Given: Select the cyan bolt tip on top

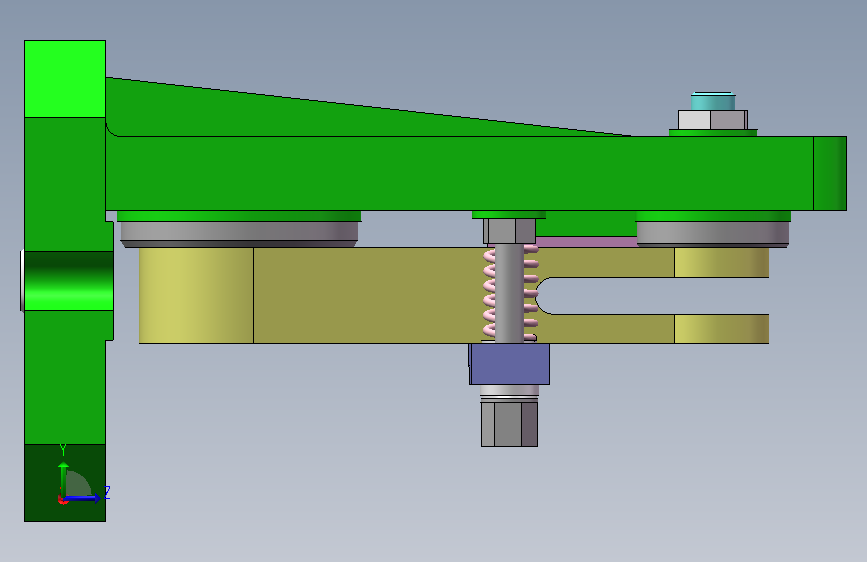Looking at the screenshot, I should [x=713, y=102].
